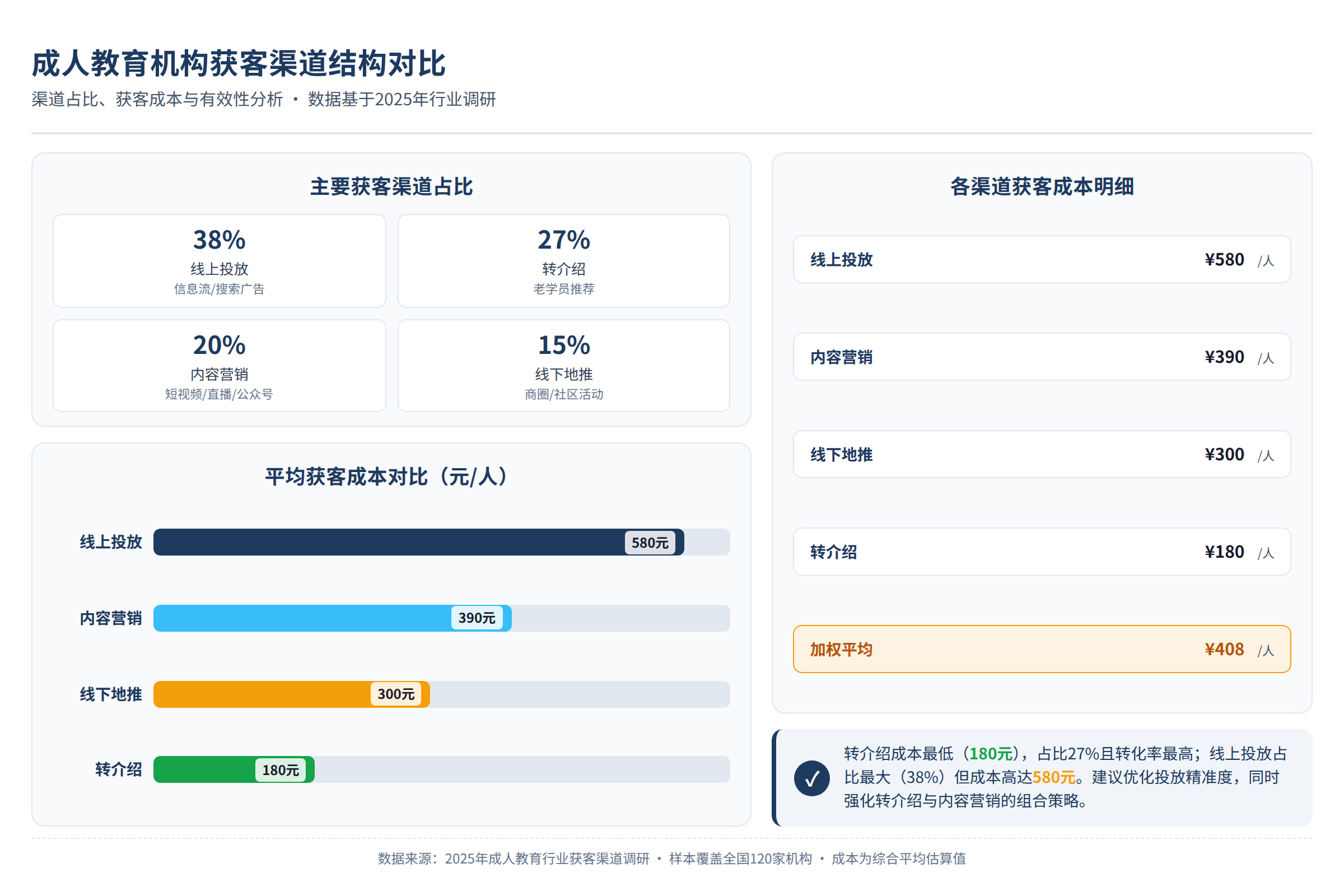Select the 内容营销 ¥390 cost row

pos(1041,357)
